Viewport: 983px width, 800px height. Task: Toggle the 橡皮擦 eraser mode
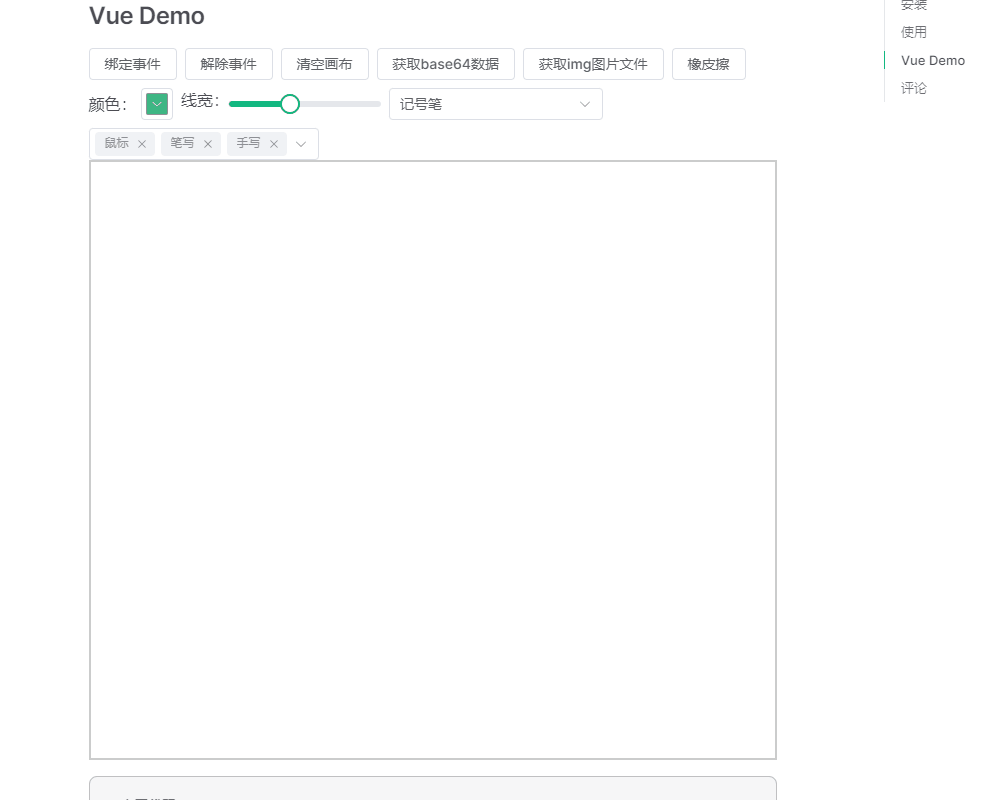[x=708, y=63]
